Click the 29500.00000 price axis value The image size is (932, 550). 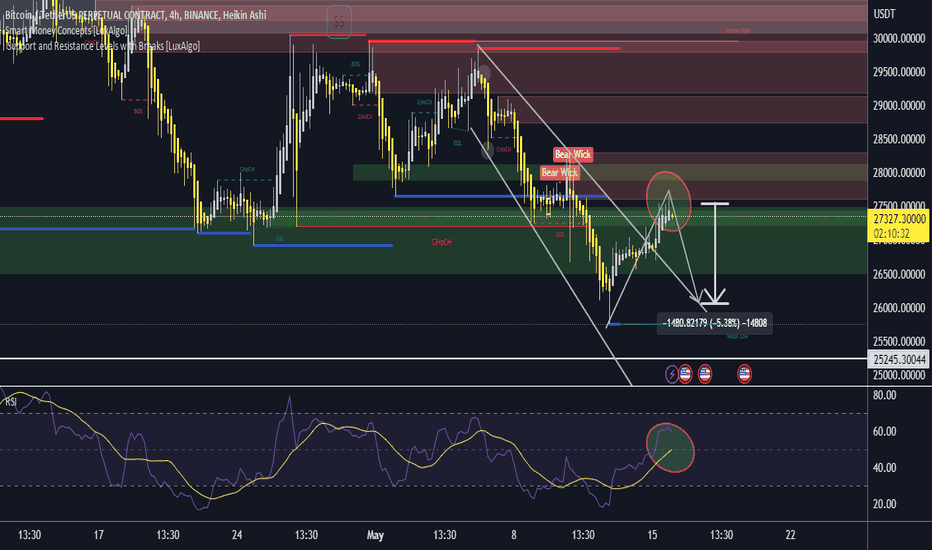(x=899, y=72)
